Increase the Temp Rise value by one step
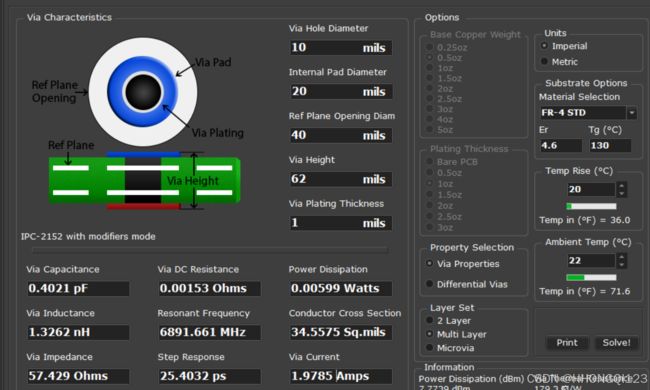The image size is (650, 390). pos(621,186)
